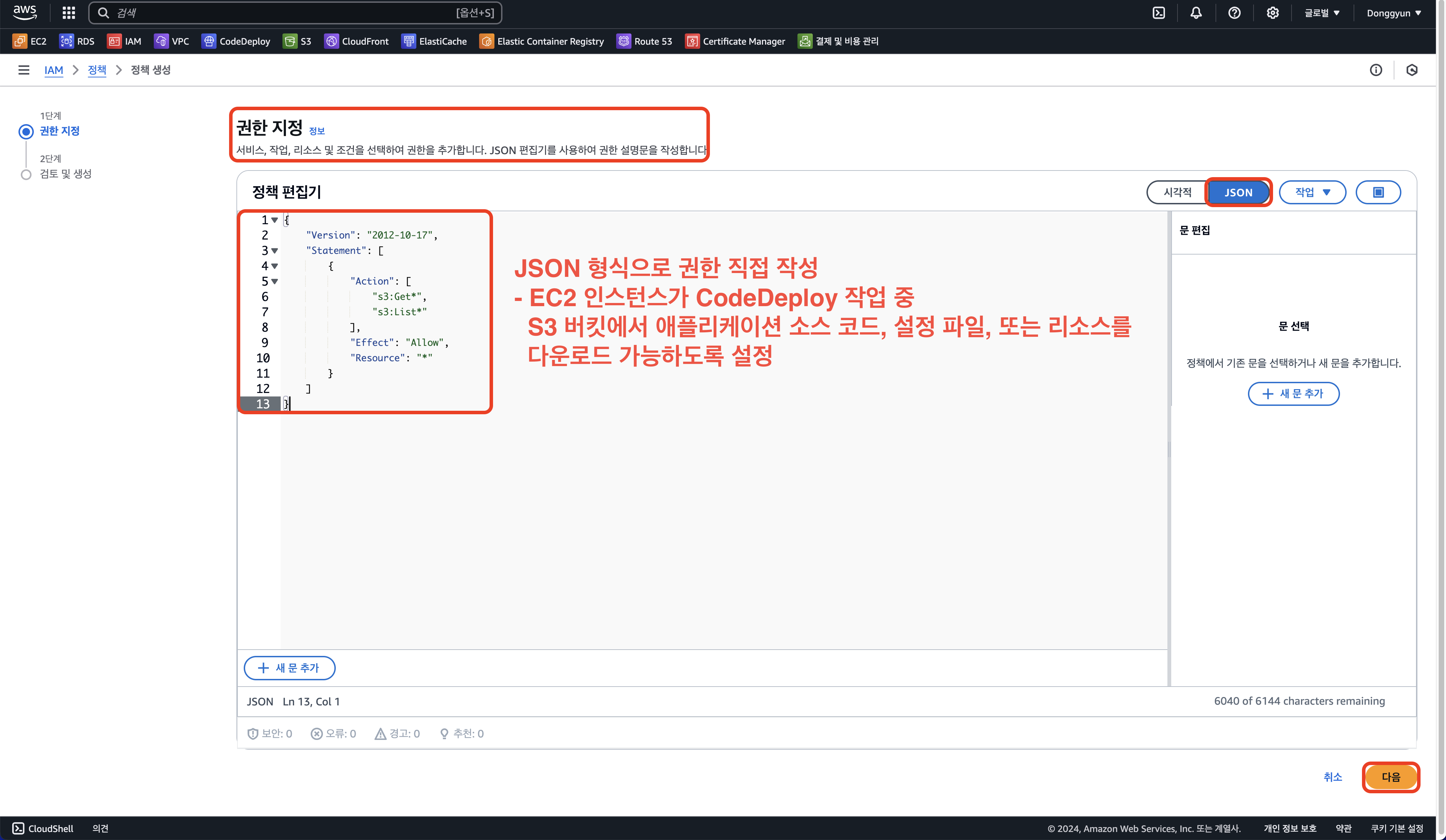Open the services grid menu icon
1446x840 pixels.
69,13
